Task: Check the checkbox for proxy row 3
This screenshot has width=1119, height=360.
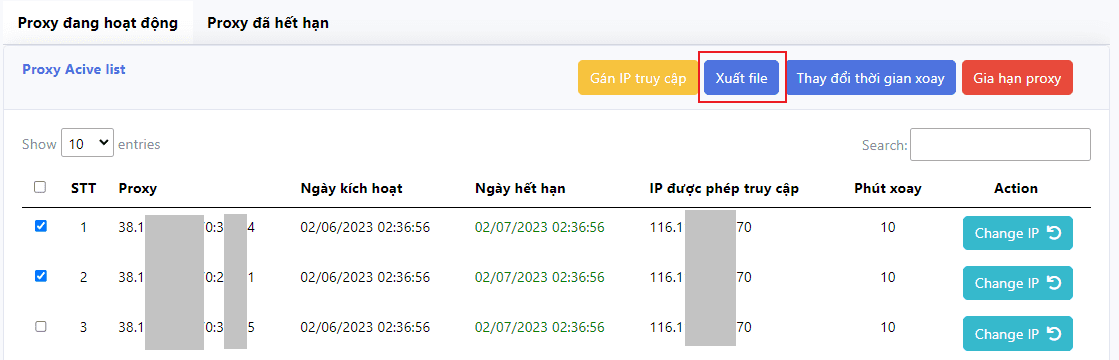Action: point(41,326)
